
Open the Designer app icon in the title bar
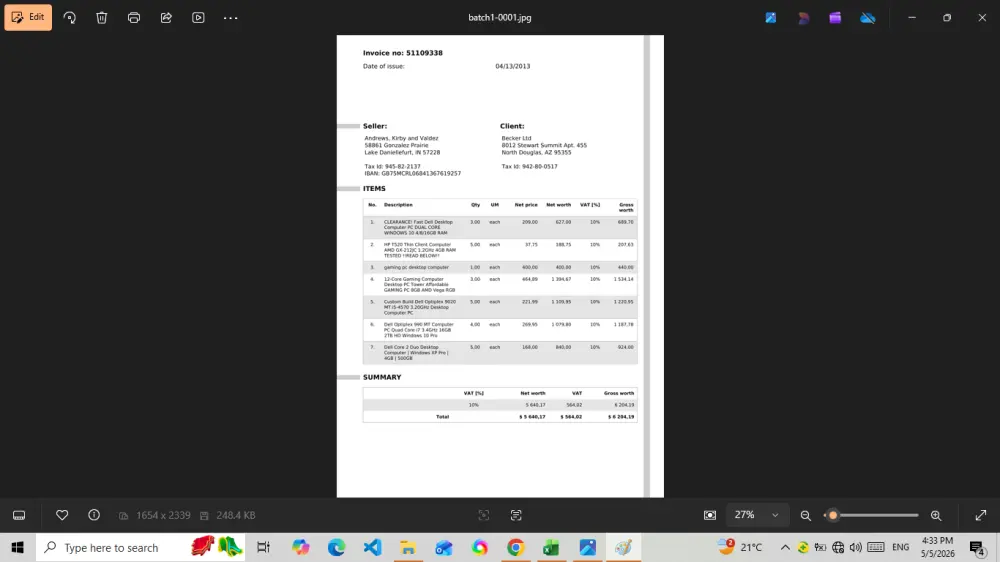pyautogui.click(x=771, y=18)
